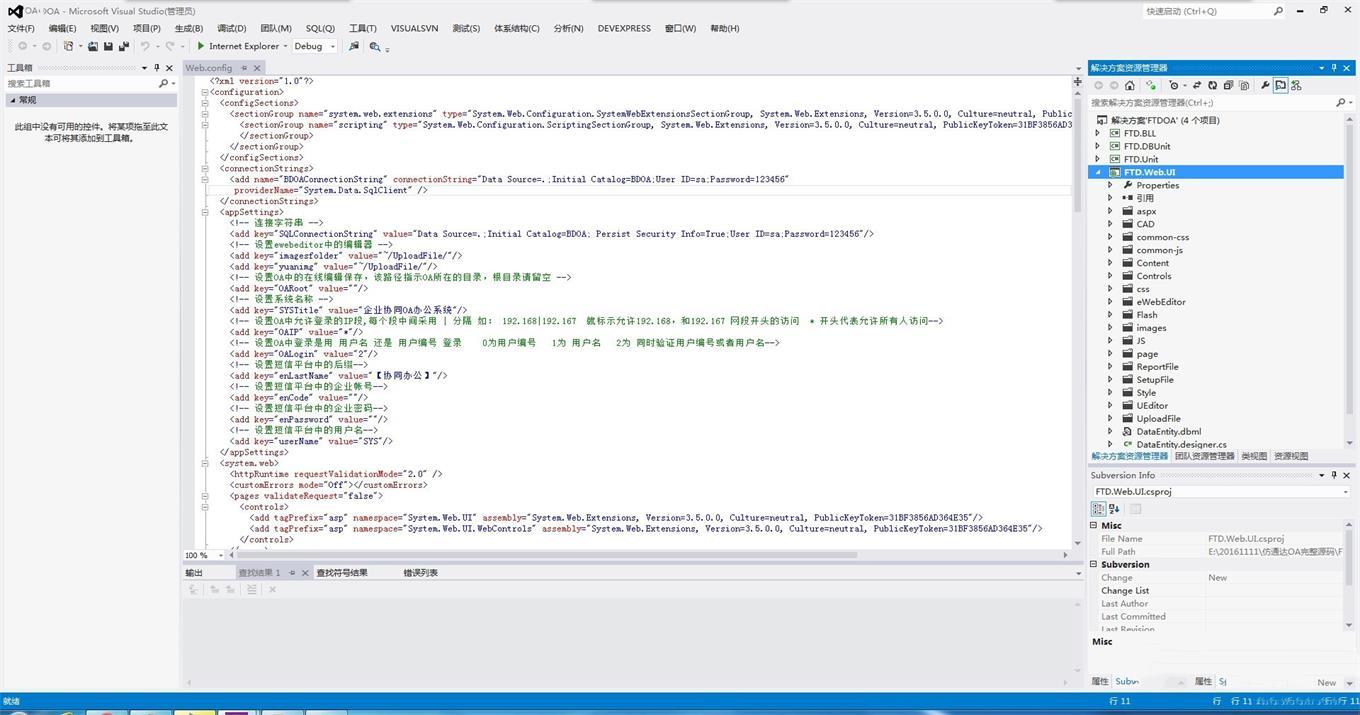Toggle pin on the Web.config tab
Viewport: 1360px width, 715px height.
pyautogui.click(x=244, y=68)
